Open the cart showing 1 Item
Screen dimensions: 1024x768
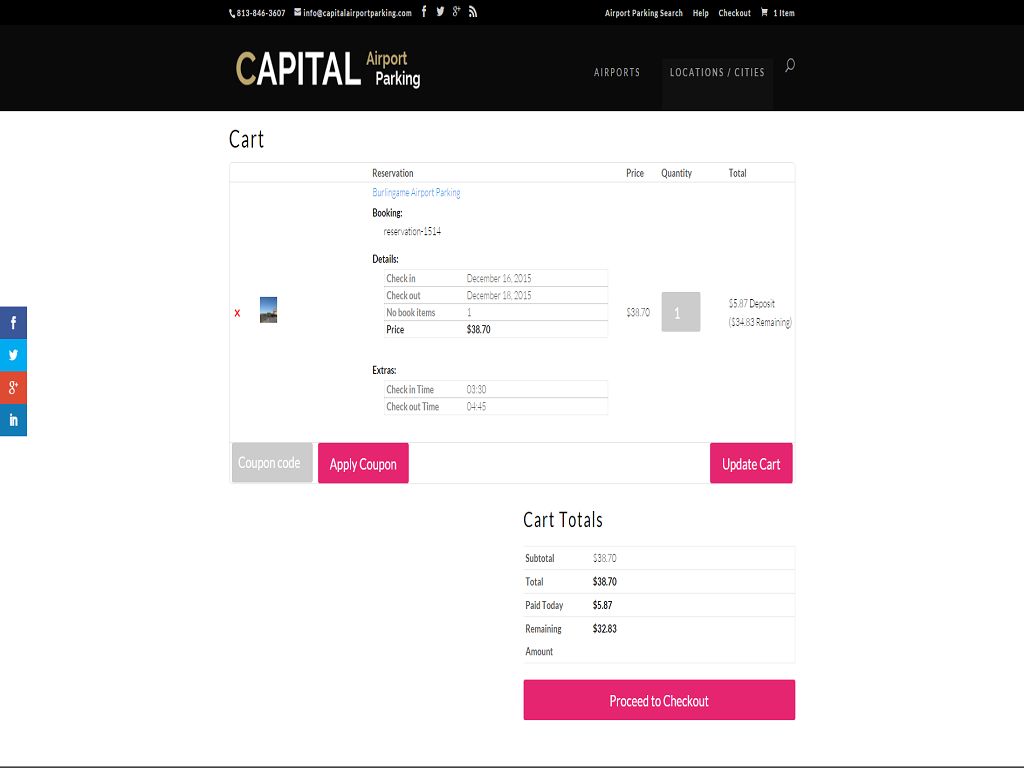coord(777,13)
